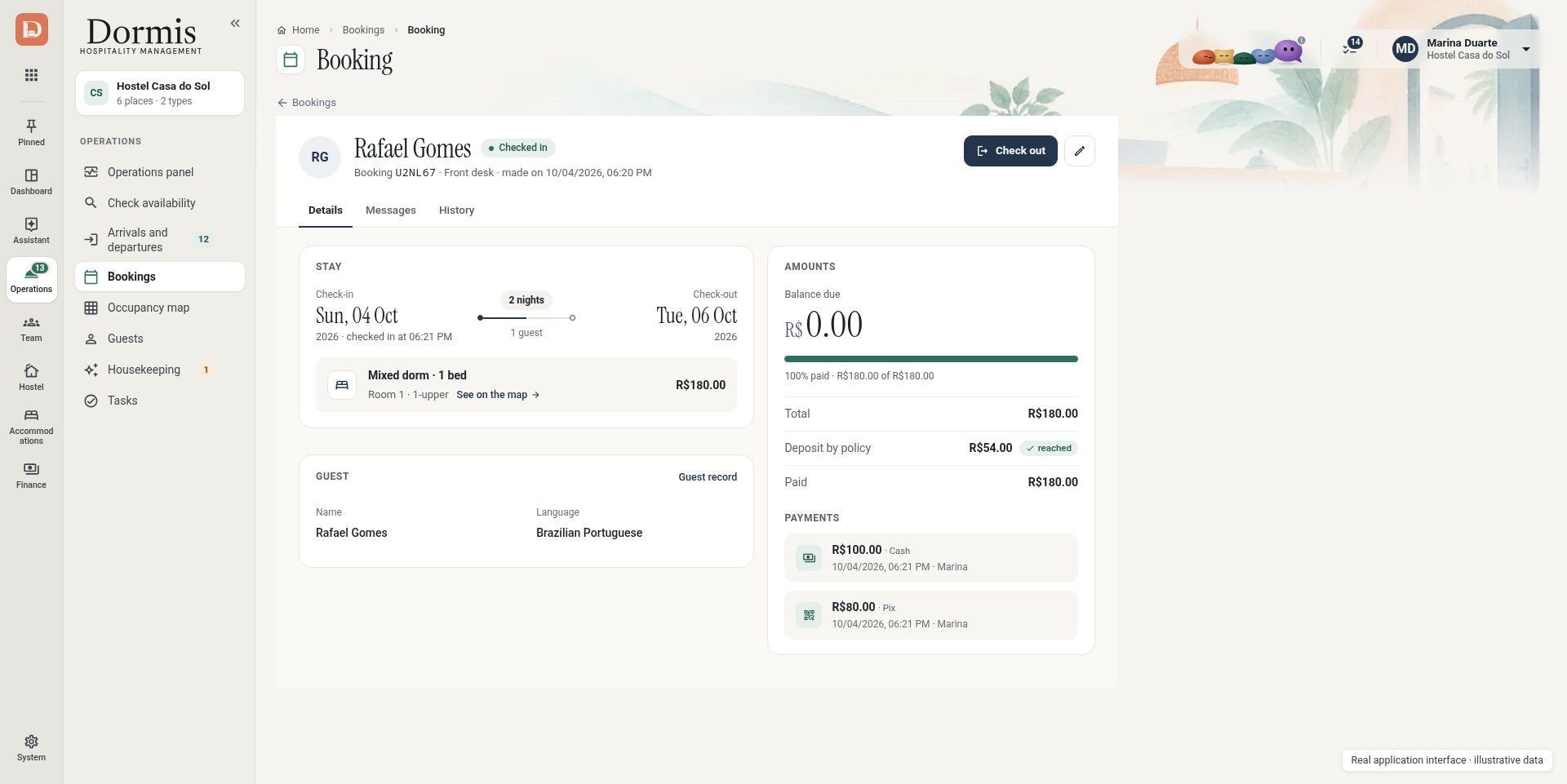Open Operations panel menu item

160,172
